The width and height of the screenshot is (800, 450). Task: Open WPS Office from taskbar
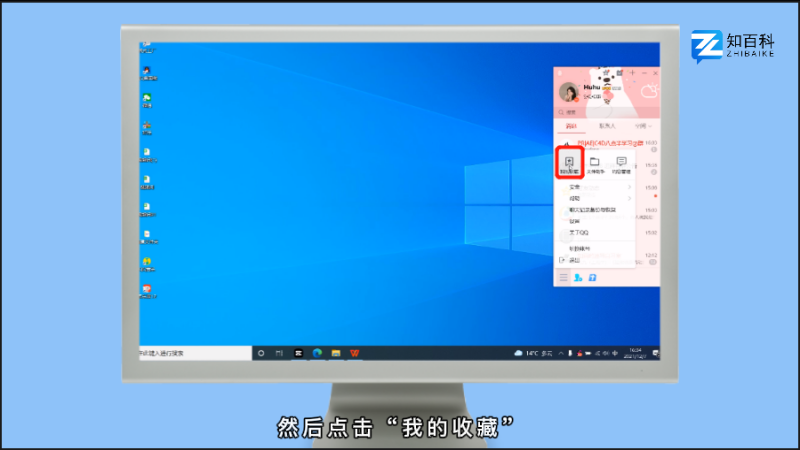point(355,353)
